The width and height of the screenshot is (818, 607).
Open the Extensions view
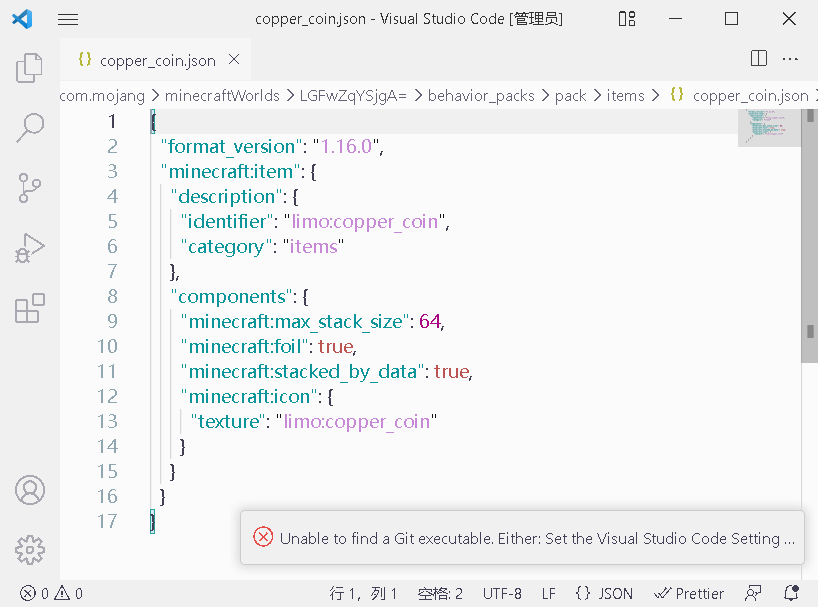[30, 308]
